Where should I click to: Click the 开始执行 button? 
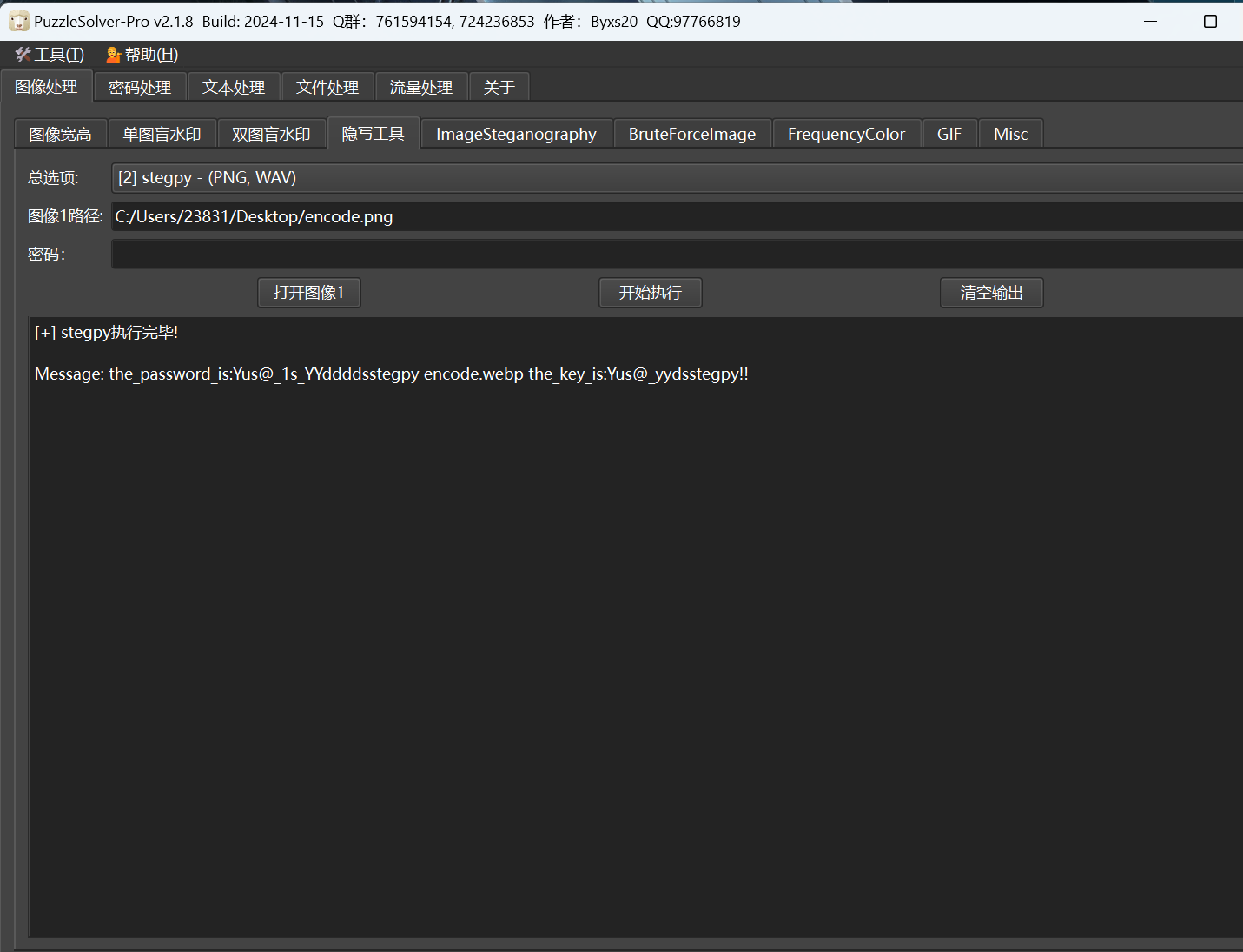(651, 293)
